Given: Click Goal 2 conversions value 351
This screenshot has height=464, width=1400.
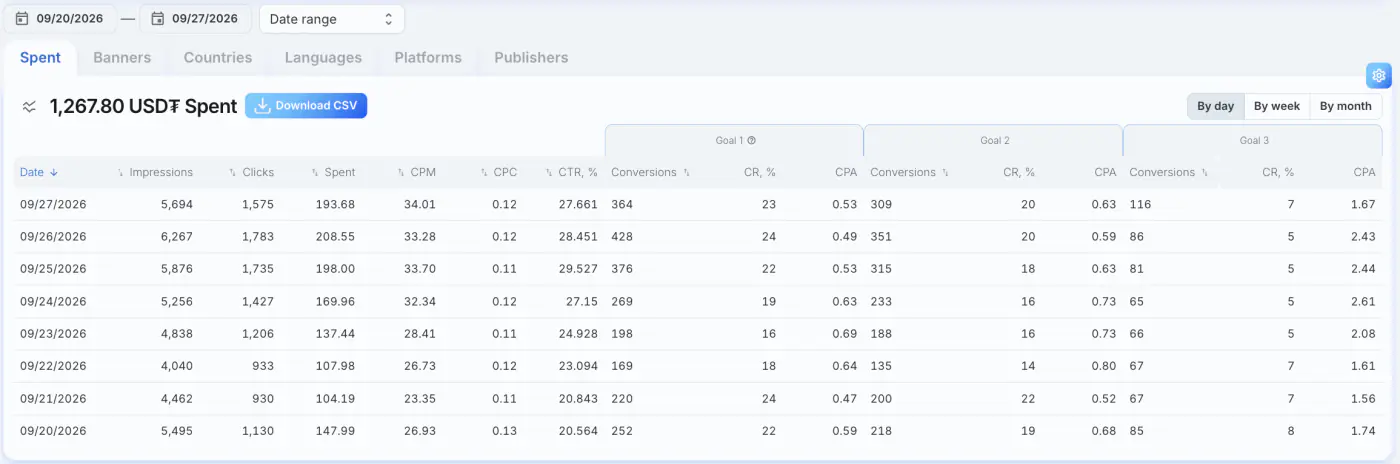Looking at the screenshot, I should [881, 237].
